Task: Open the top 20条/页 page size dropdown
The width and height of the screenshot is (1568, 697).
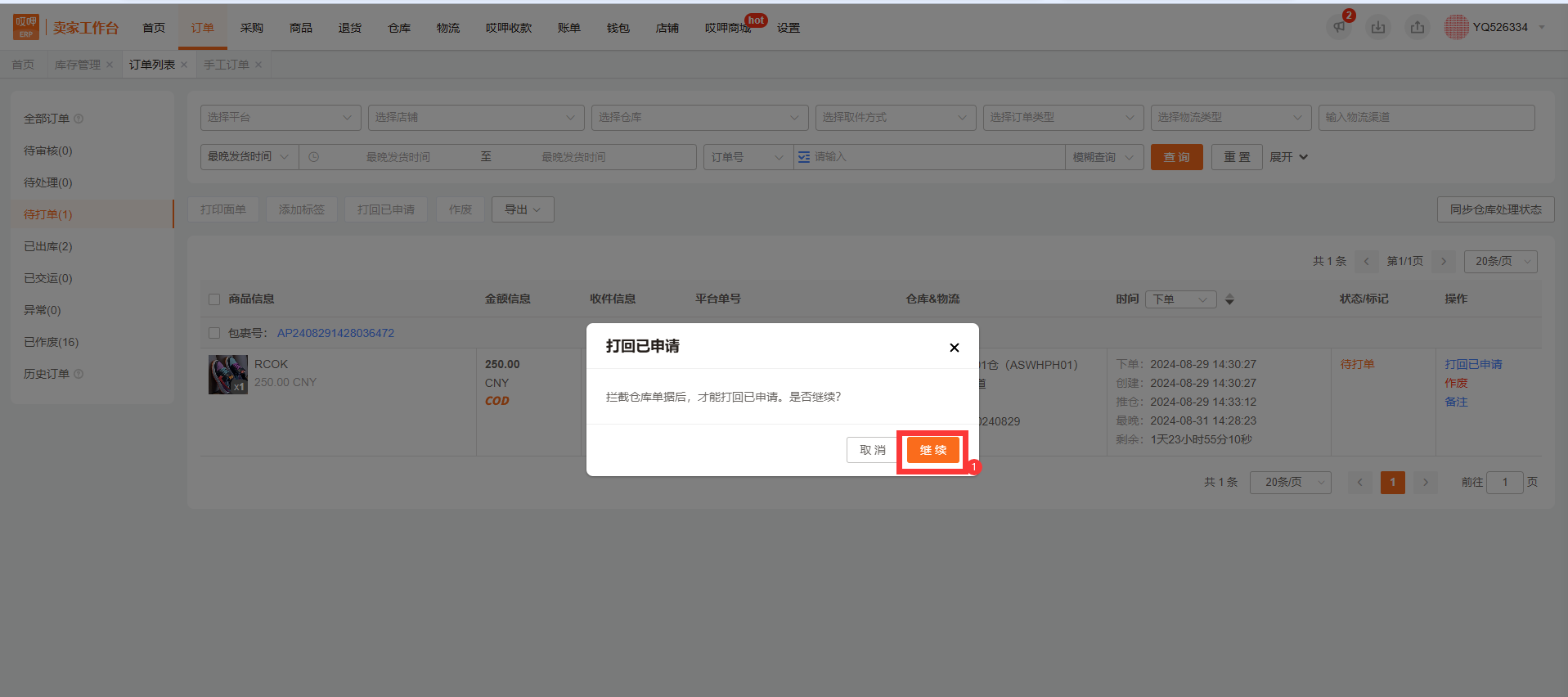Action: [1501, 261]
